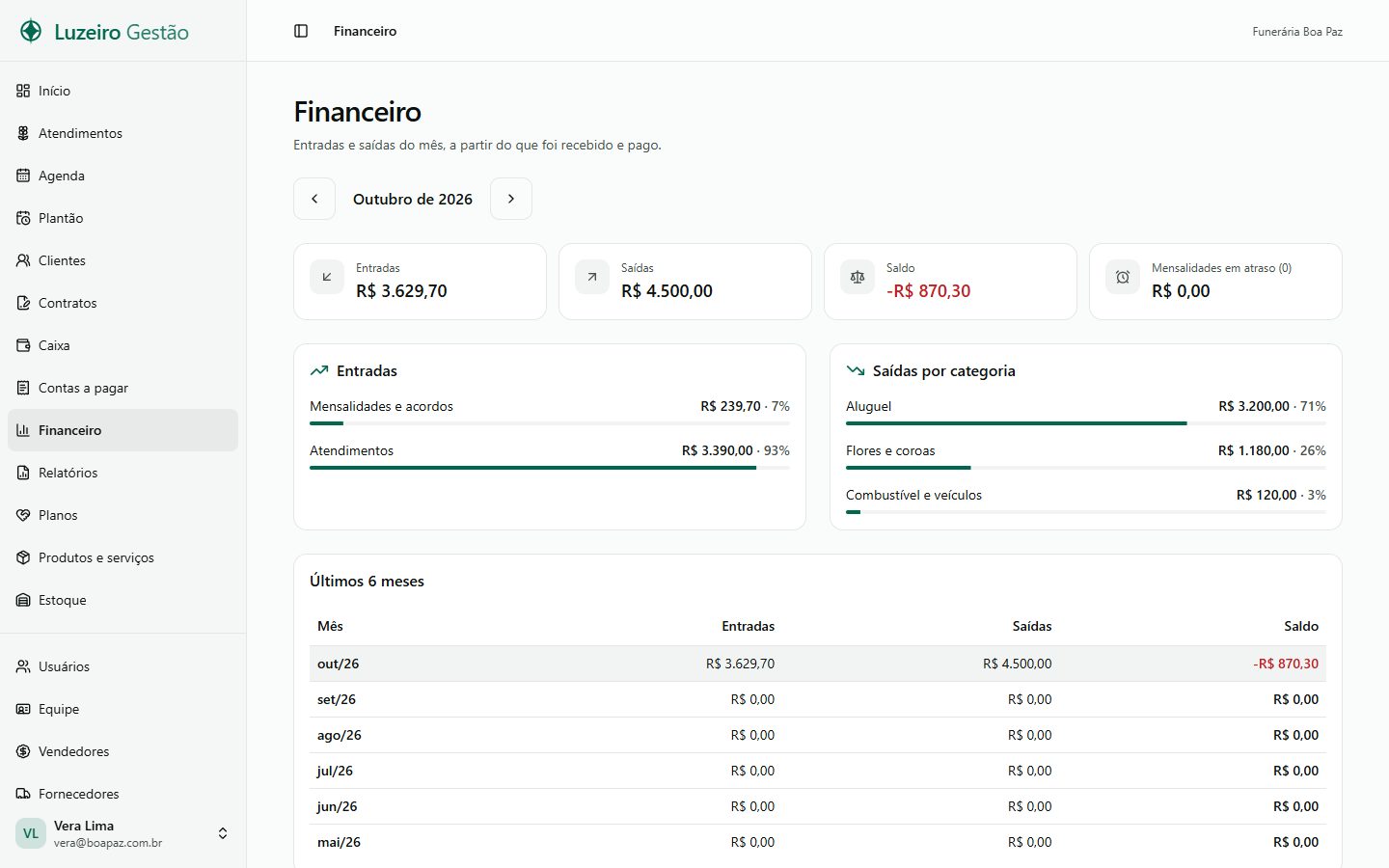Navigate to Fornecedores in the sidebar
The image size is (1389, 868).
tap(123, 794)
